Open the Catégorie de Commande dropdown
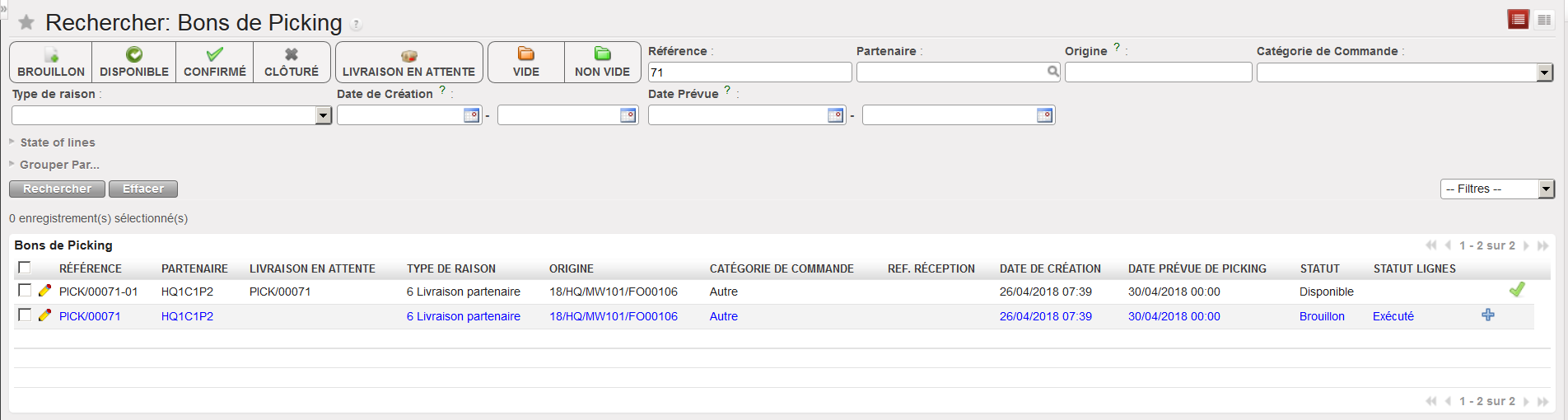 tap(1544, 72)
